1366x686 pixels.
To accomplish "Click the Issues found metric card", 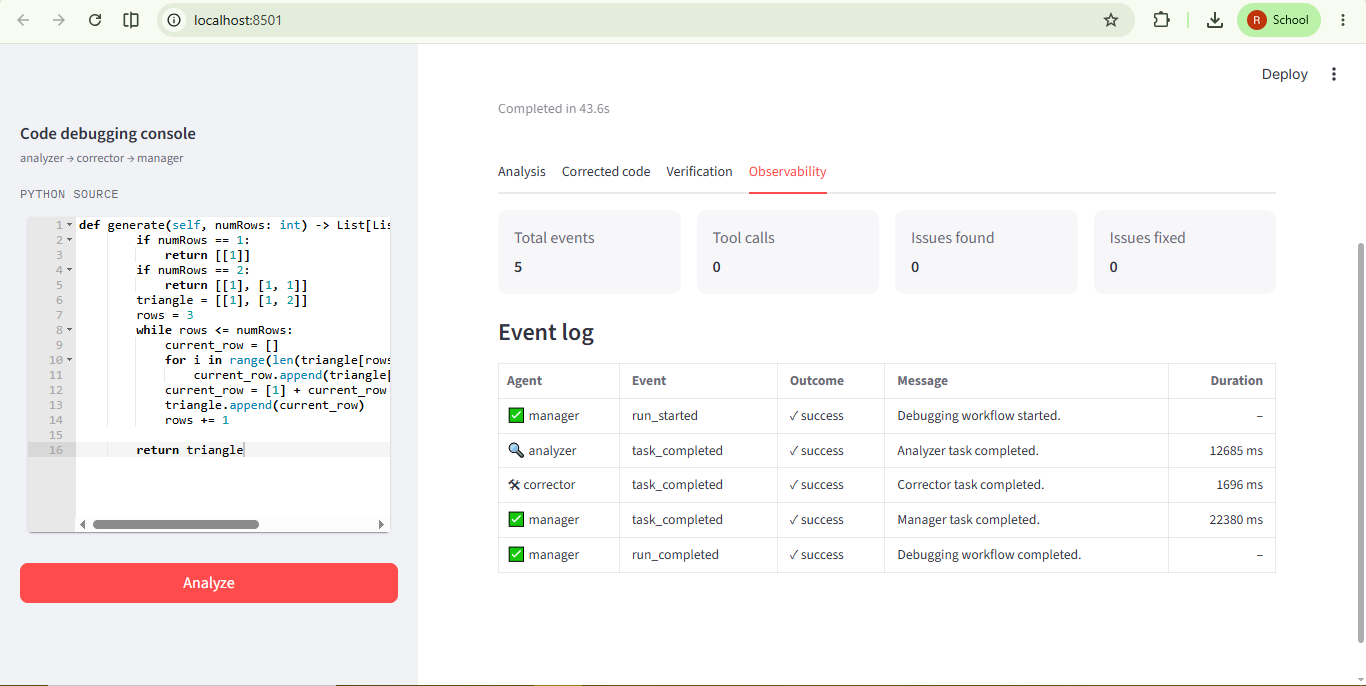I will pyautogui.click(x=986, y=252).
